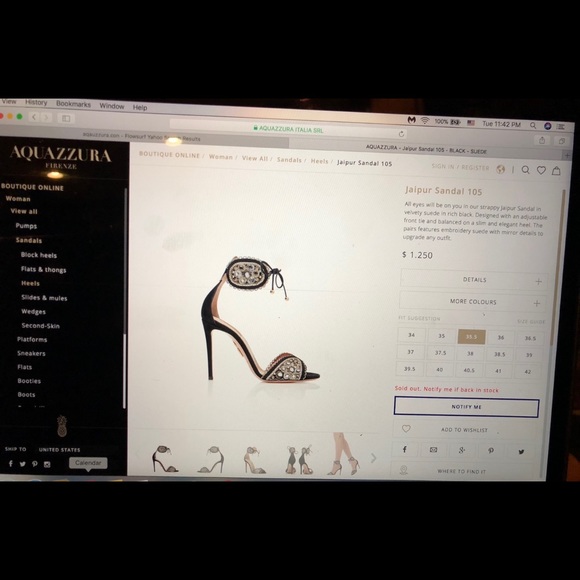This screenshot has width=580, height=580.
Task: Show next product thumbnails arrow
Action: [x=373, y=458]
